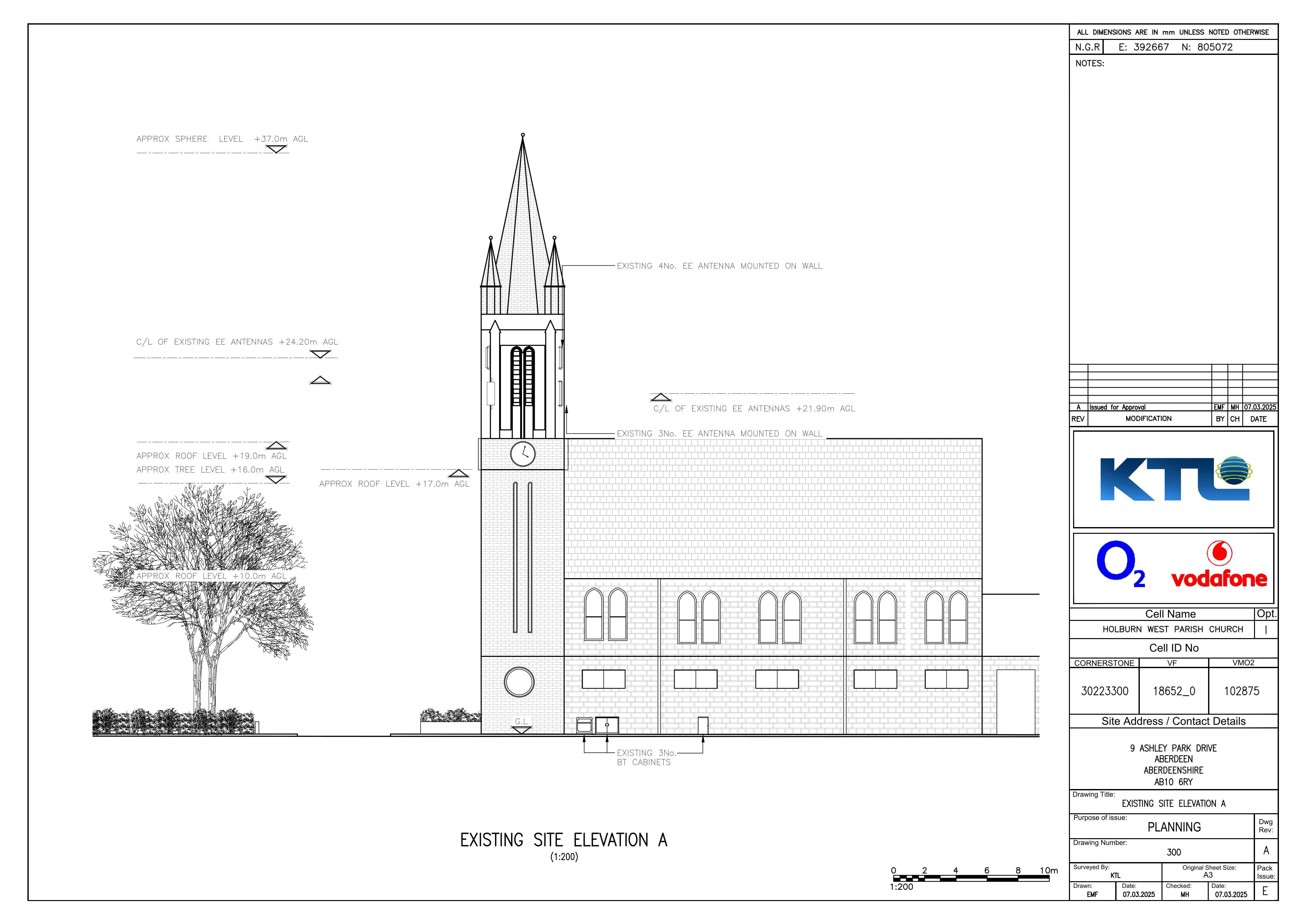The image size is (1307, 924).
Task: Click the level triangle under +24.20m AGL
Action: pyautogui.click(x=320, y=354)
